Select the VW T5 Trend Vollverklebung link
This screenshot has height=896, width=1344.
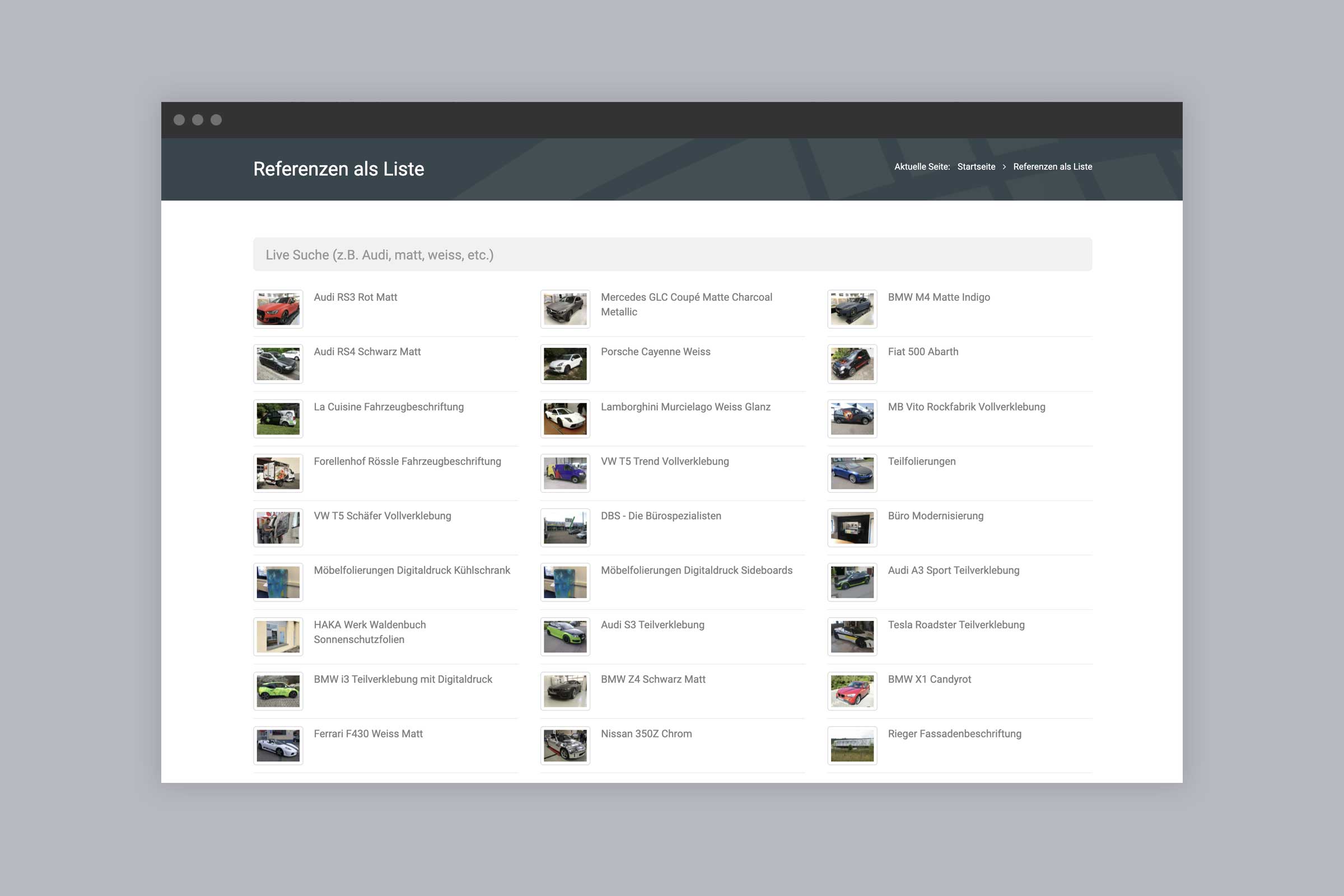coord(664,461)
